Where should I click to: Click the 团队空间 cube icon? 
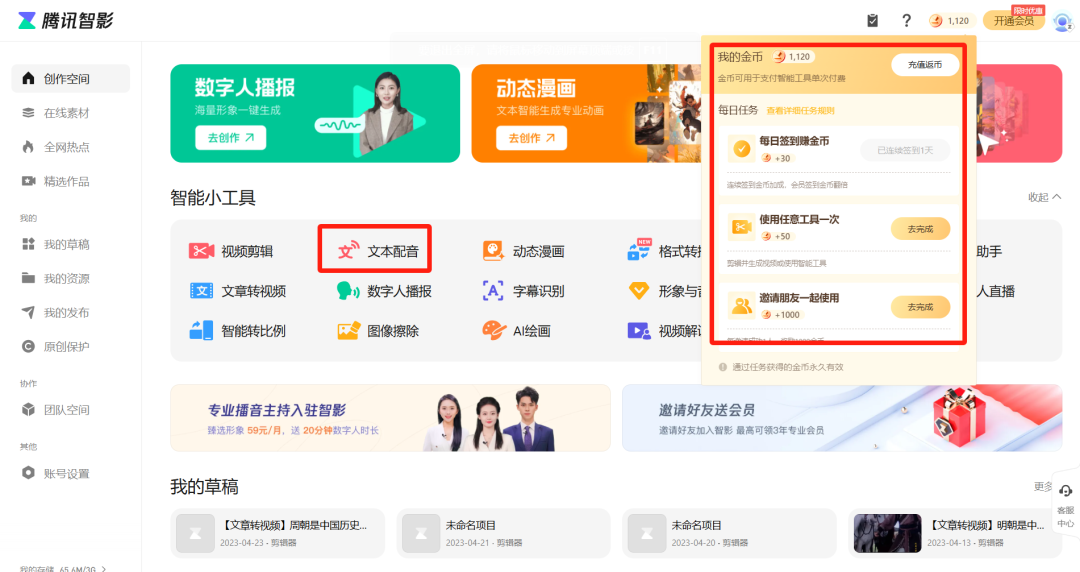click(28, 409)
